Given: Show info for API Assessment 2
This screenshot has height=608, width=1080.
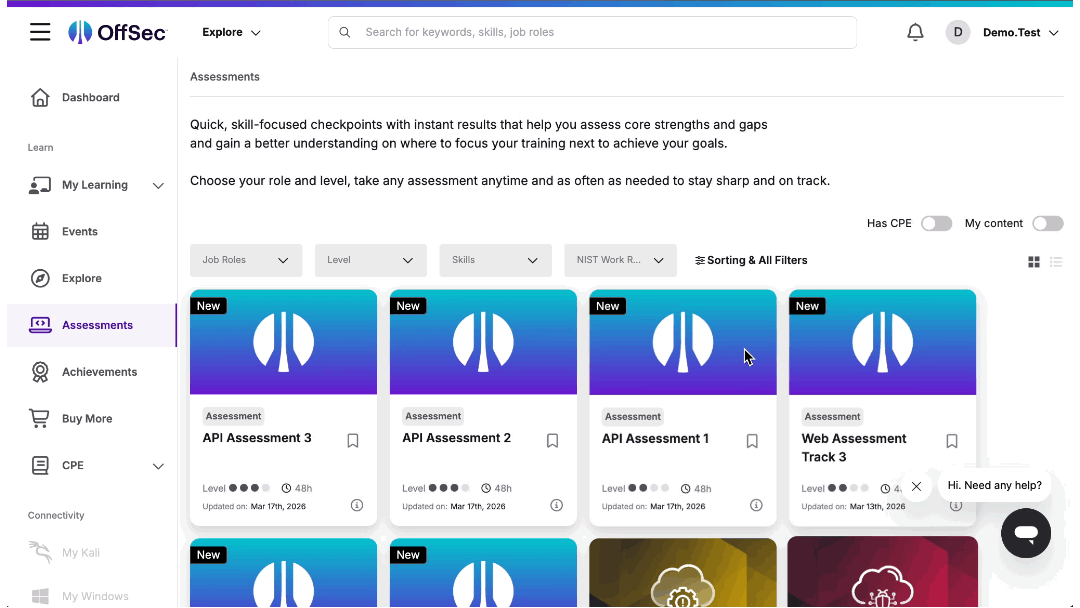Looking at the screenshot, I should point(556,505).
